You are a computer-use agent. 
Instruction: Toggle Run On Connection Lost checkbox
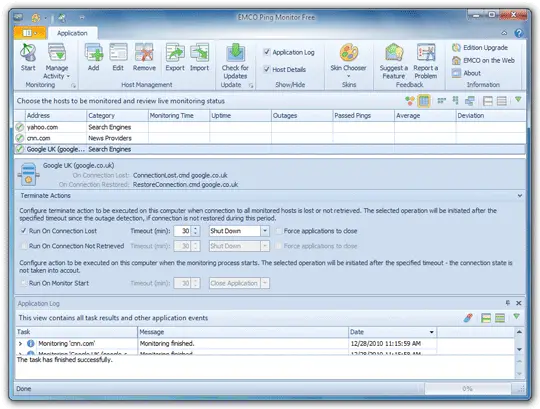(x=23, y=231)
